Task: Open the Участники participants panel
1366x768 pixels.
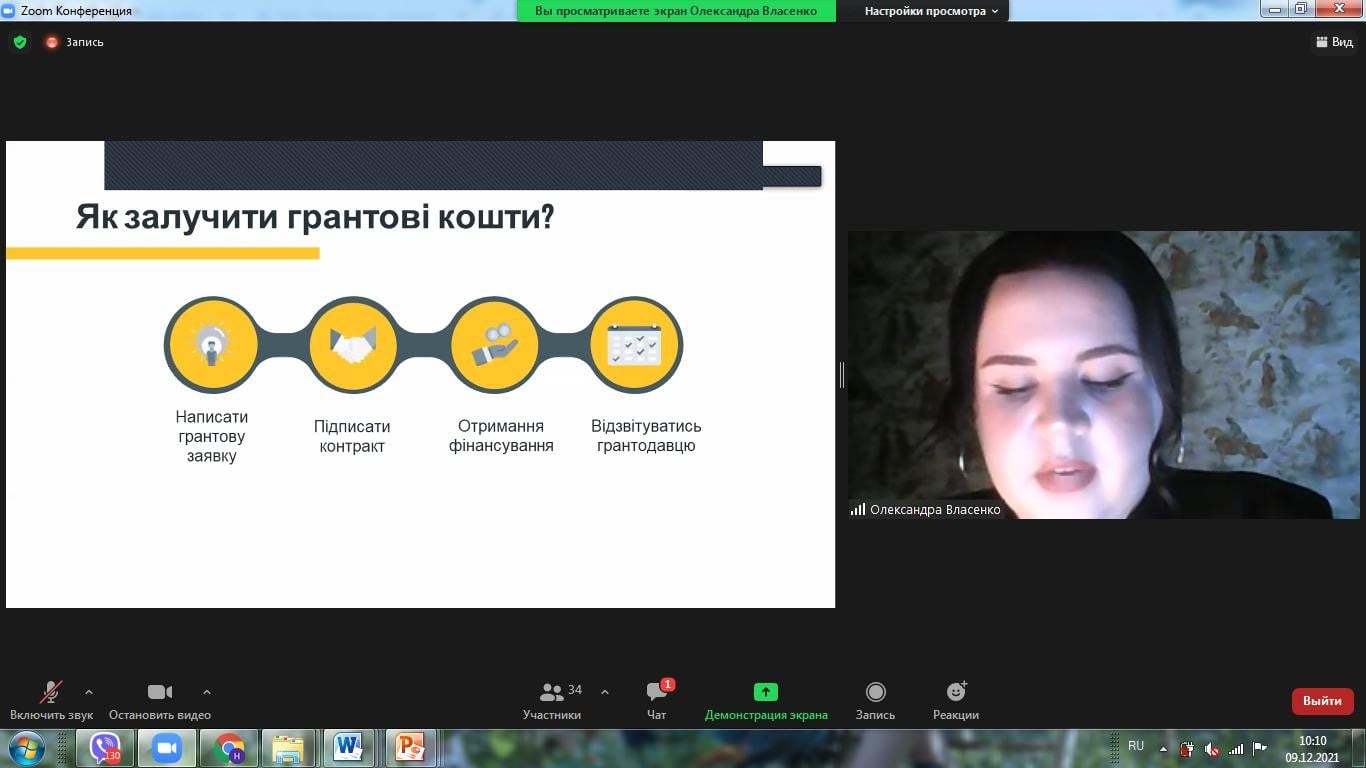Action: [x=552, y=700]
